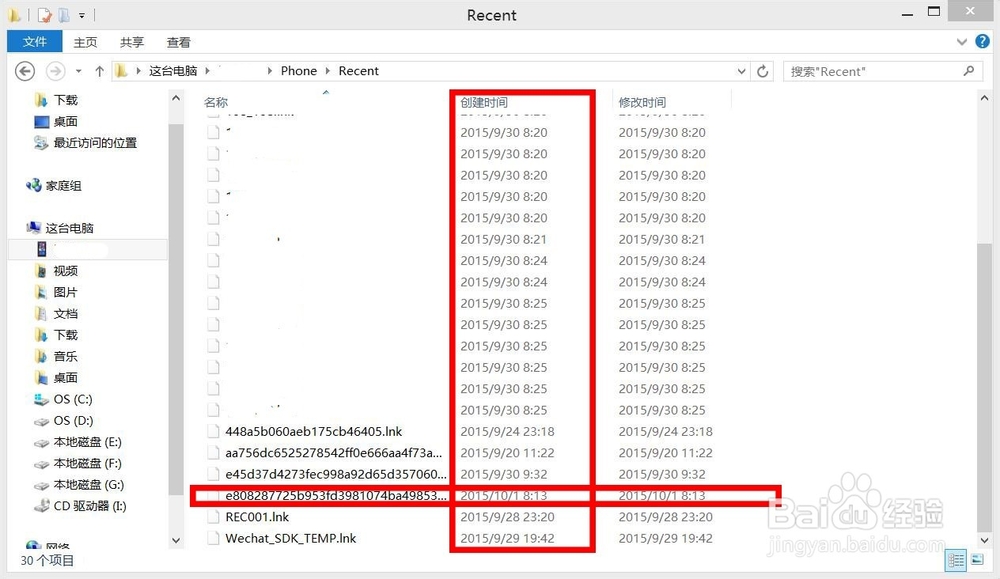The image size is (1000, 579).
Task: Open the 文件 ribbon tab
Action: [x=34, y=42]
